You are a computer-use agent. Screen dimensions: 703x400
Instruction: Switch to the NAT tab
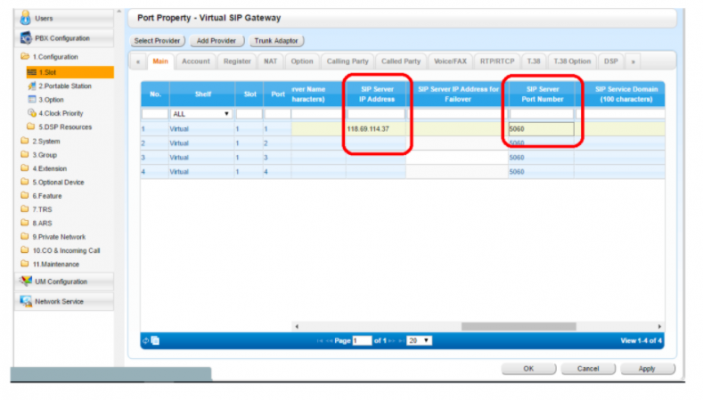pos(271,61)
